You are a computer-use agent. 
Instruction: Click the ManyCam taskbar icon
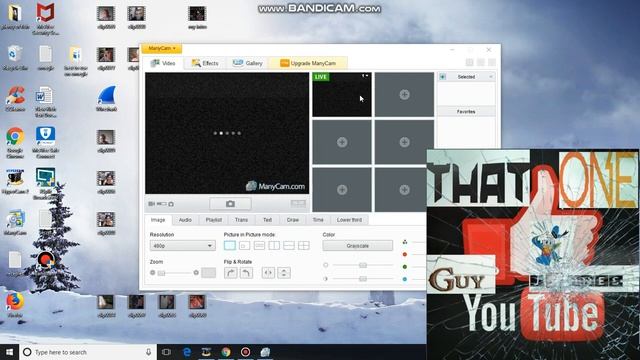tap(265, 352)
